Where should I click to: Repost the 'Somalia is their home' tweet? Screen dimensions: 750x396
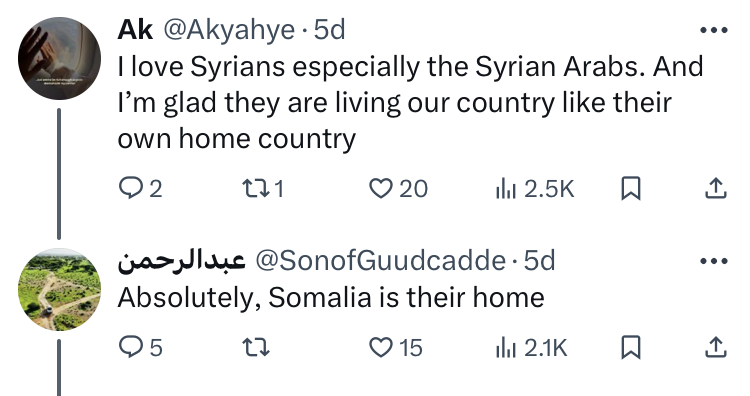click(x=255, y=347)
